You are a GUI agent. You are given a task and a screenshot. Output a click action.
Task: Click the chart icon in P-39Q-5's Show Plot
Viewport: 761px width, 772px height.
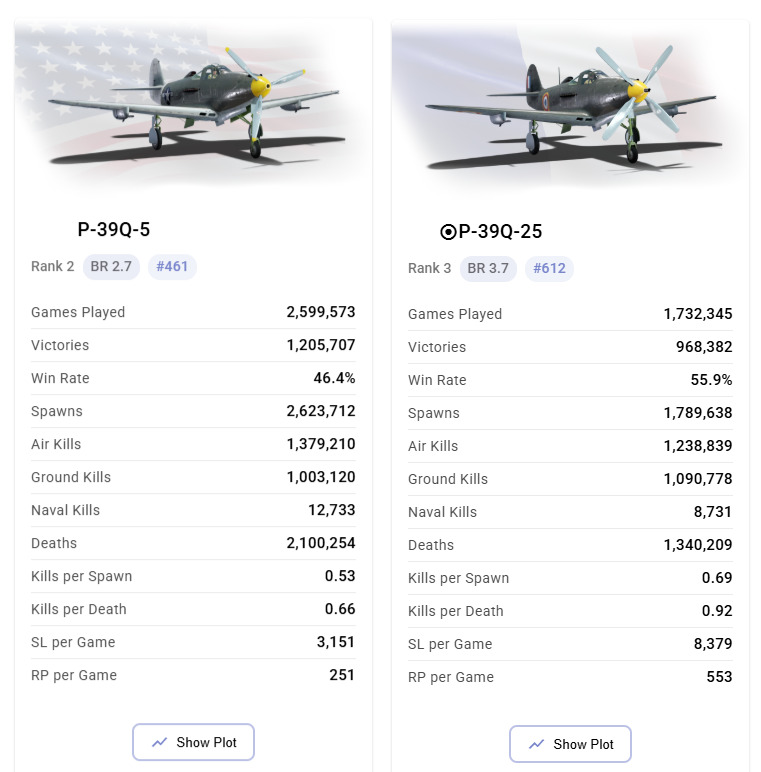pos(159,742)
